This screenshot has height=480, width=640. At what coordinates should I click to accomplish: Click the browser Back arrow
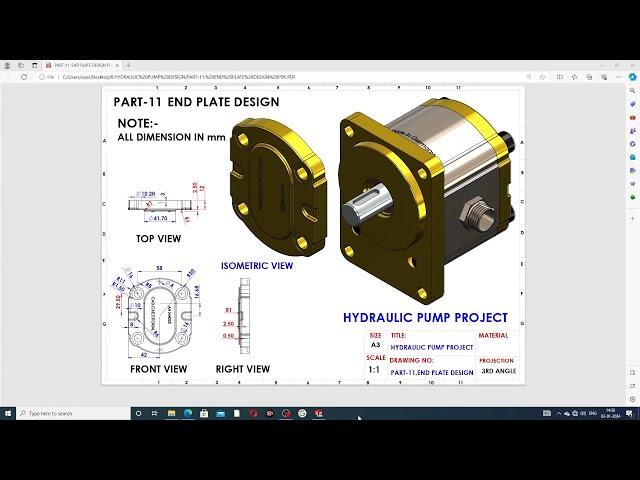coord(9,76)
